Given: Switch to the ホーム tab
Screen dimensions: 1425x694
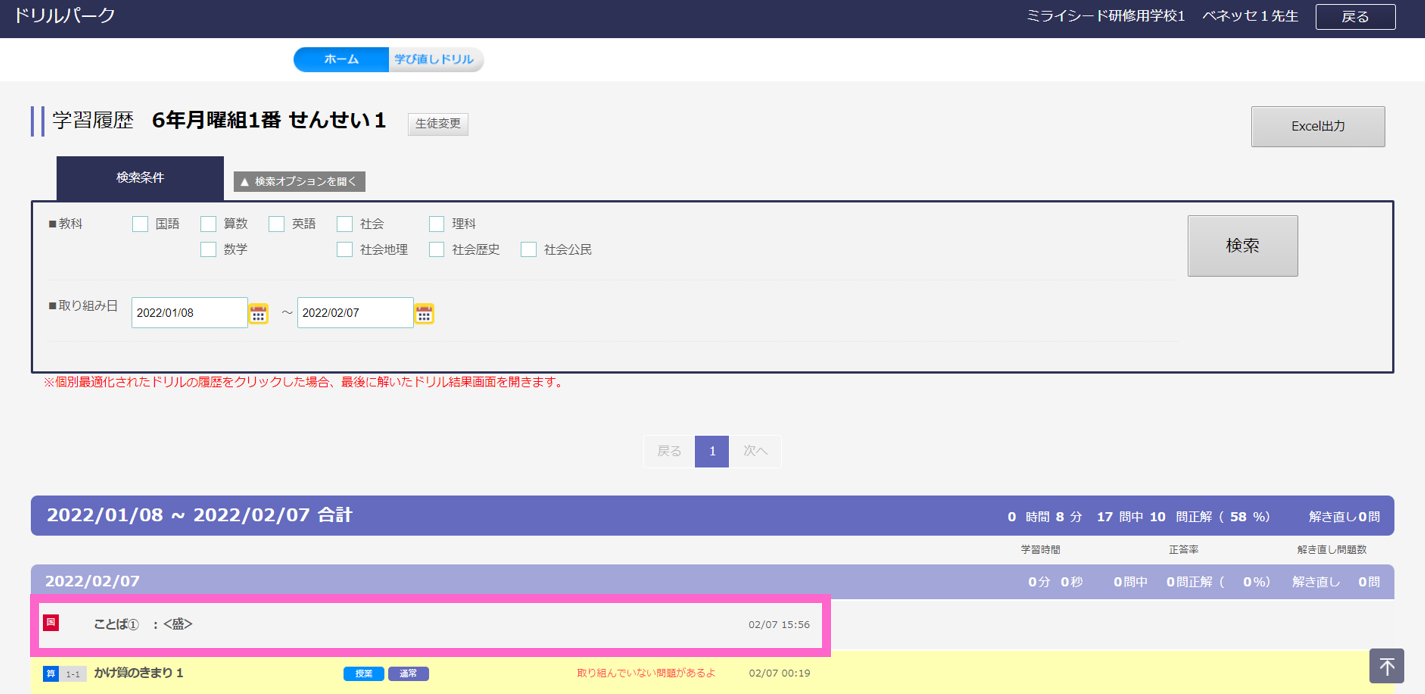Looking at the screenshot, I should pos(341,60).
